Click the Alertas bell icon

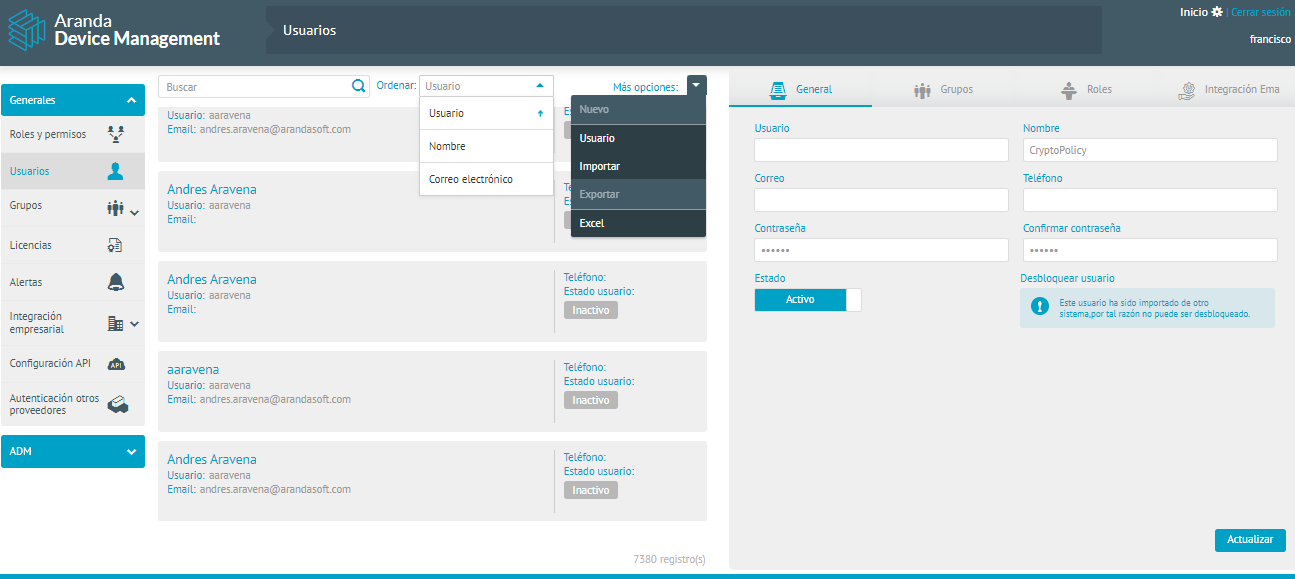tap(115, 282)
